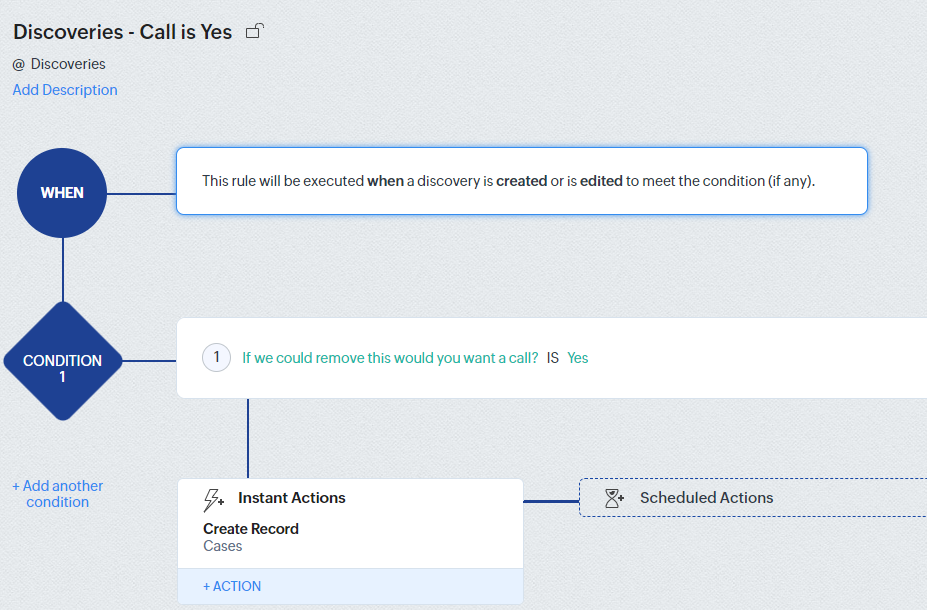
Task: Click the Yes condition value
Action: coord(578,358)
